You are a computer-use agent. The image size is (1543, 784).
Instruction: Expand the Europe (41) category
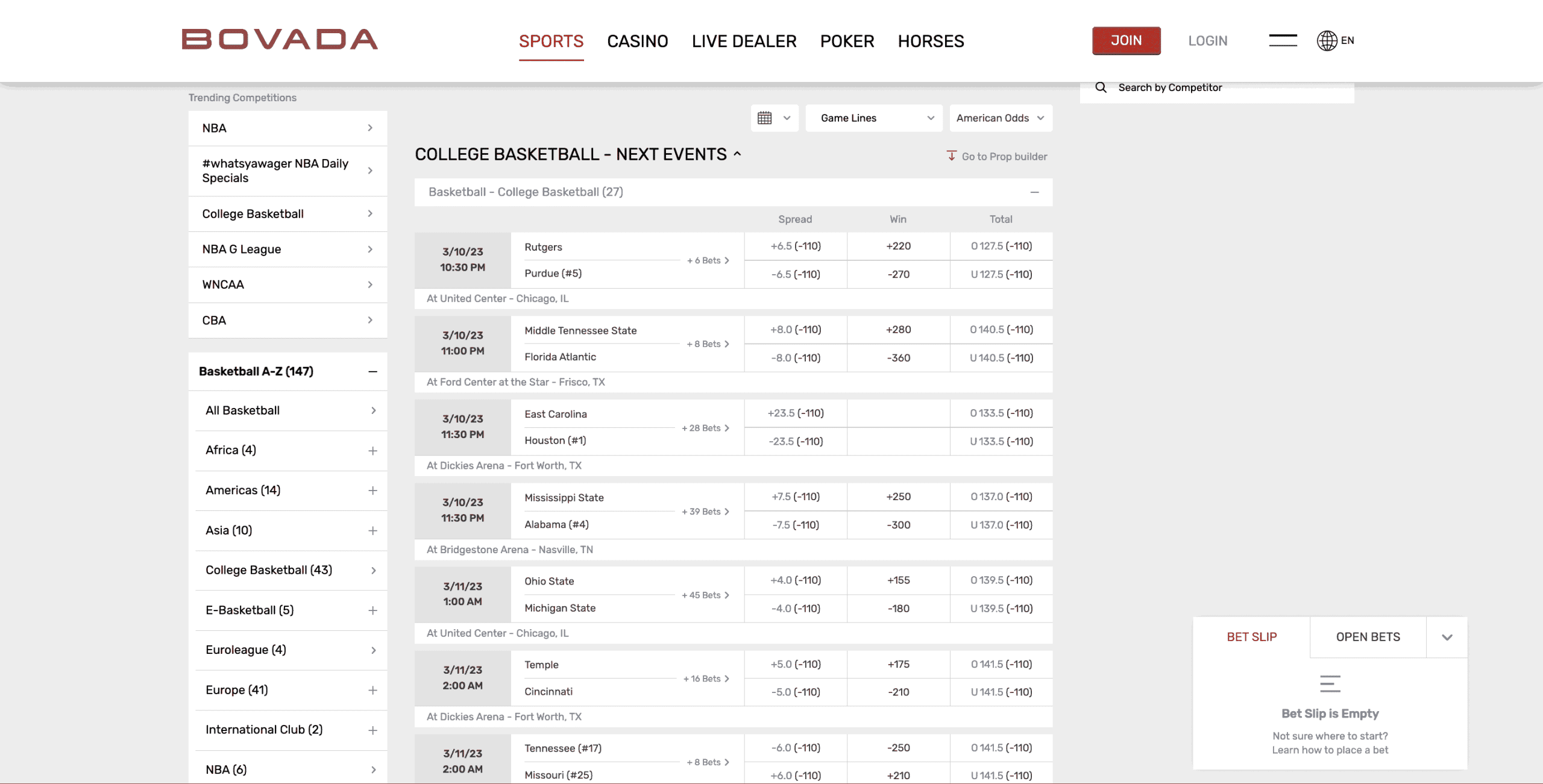[372, 691]
